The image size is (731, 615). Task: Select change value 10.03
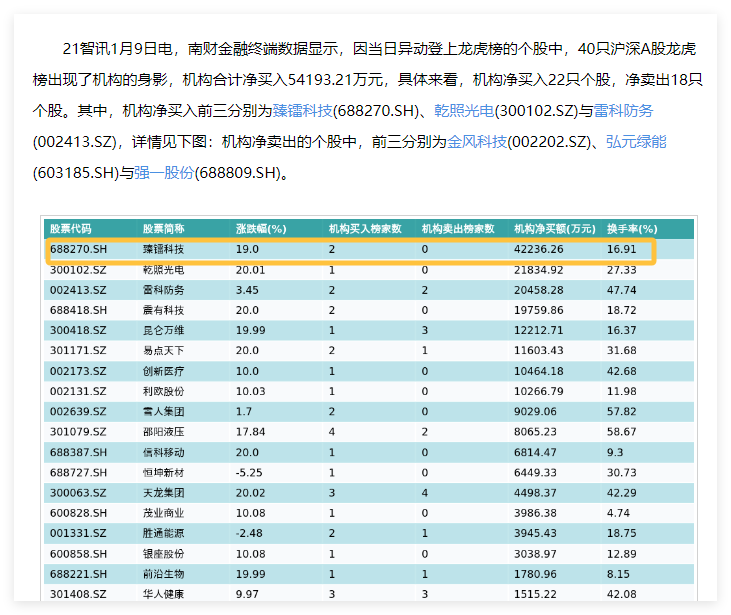tap(250, 391)
